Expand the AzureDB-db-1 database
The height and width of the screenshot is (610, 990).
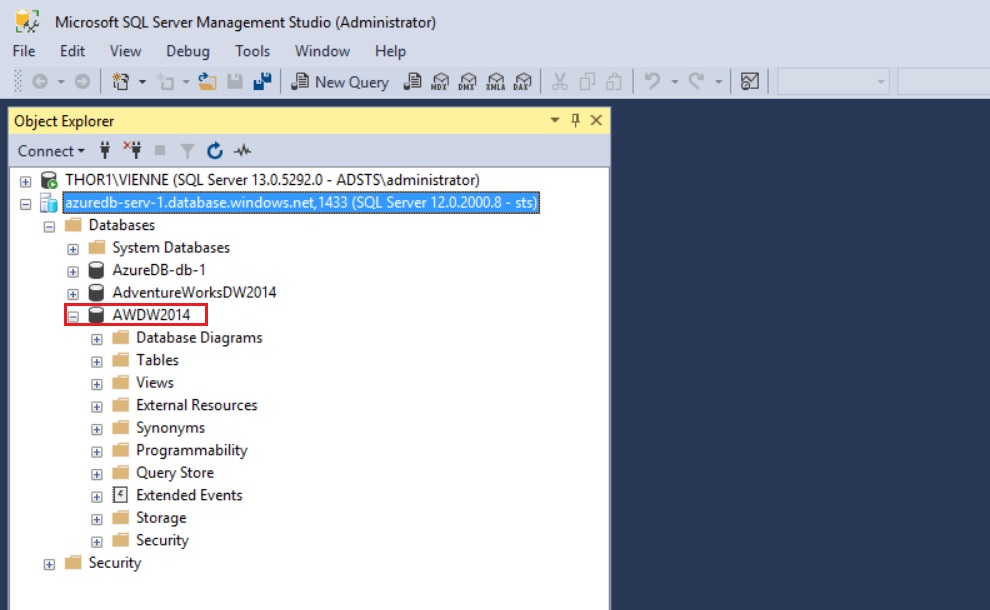73,272
